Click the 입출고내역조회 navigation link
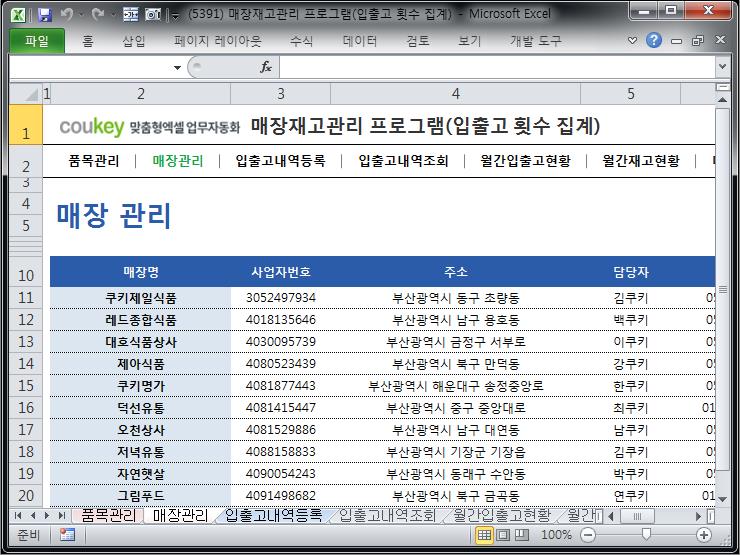Image resolution: width=740 pixels, height=555 pixels. click(x=404, y=161)
